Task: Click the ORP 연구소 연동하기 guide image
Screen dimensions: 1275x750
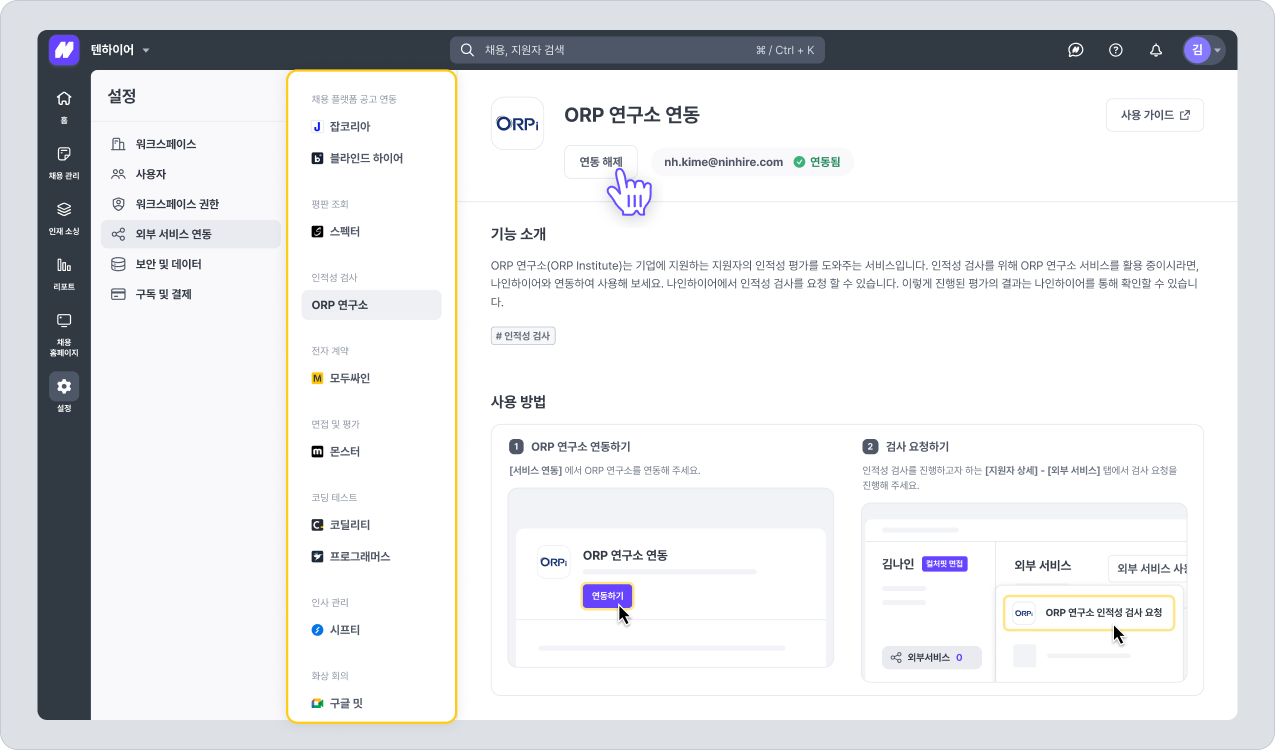Action: click(x=670, y=577)
